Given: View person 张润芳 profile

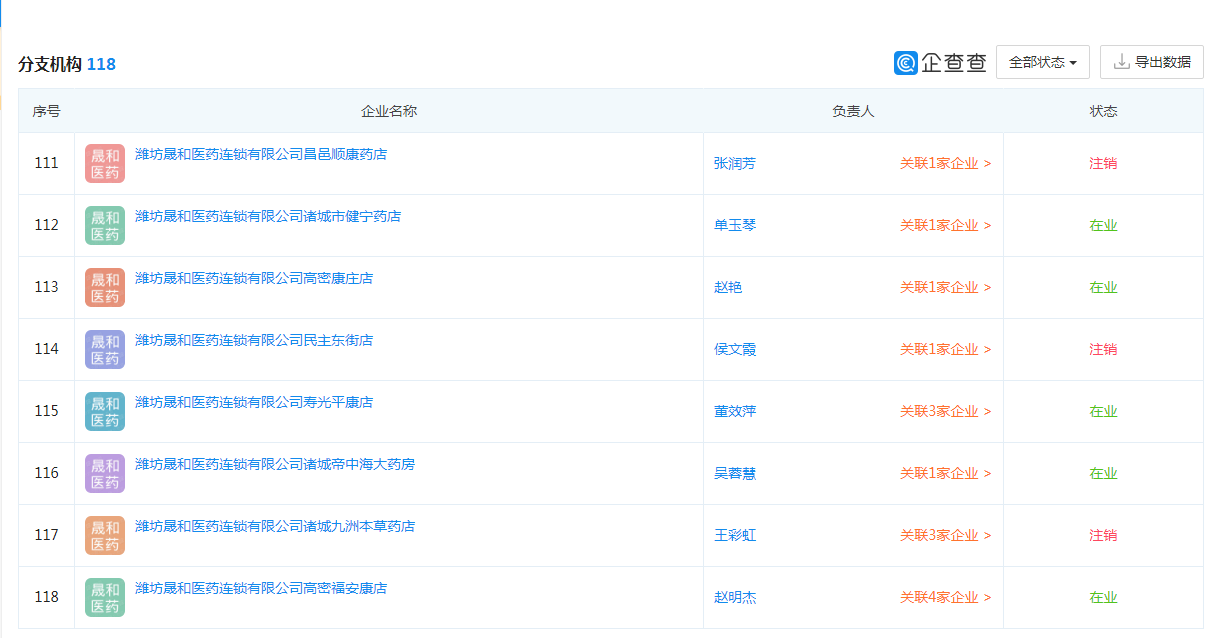Looking at the screenshot, I should pyautogui.click(x=735, y=163).
